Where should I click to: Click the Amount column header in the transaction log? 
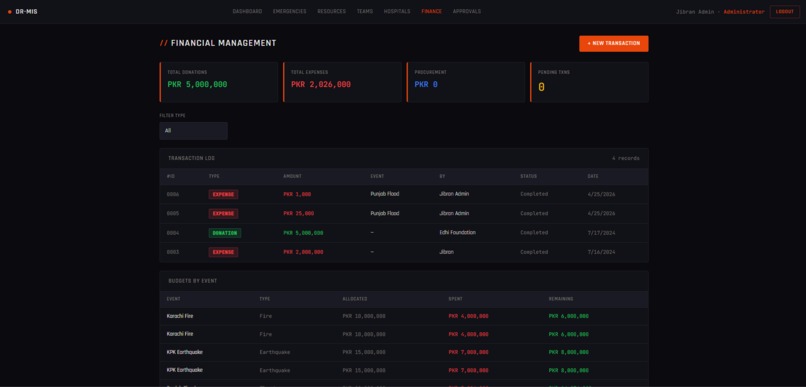click(x=292, y=176)
